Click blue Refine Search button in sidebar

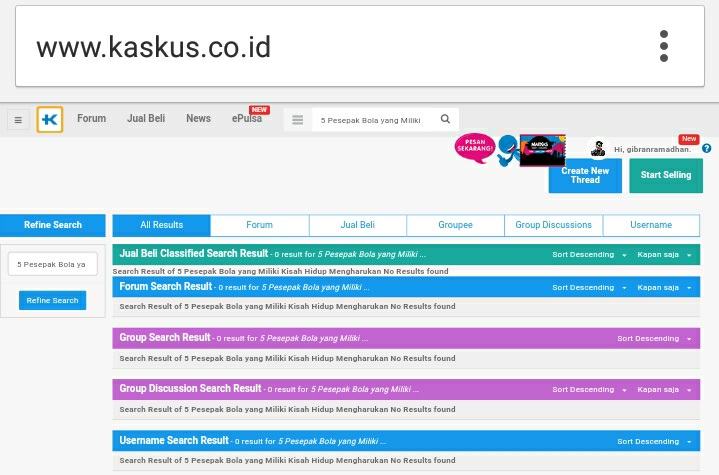point(52,300)
